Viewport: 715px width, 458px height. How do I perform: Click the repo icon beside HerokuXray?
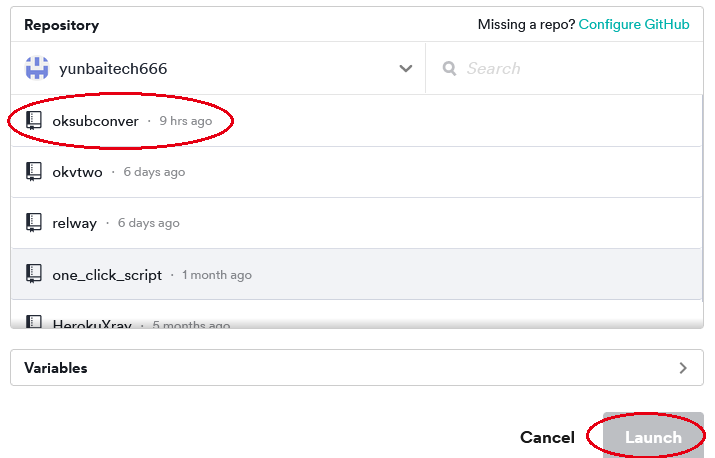(34, 323)
